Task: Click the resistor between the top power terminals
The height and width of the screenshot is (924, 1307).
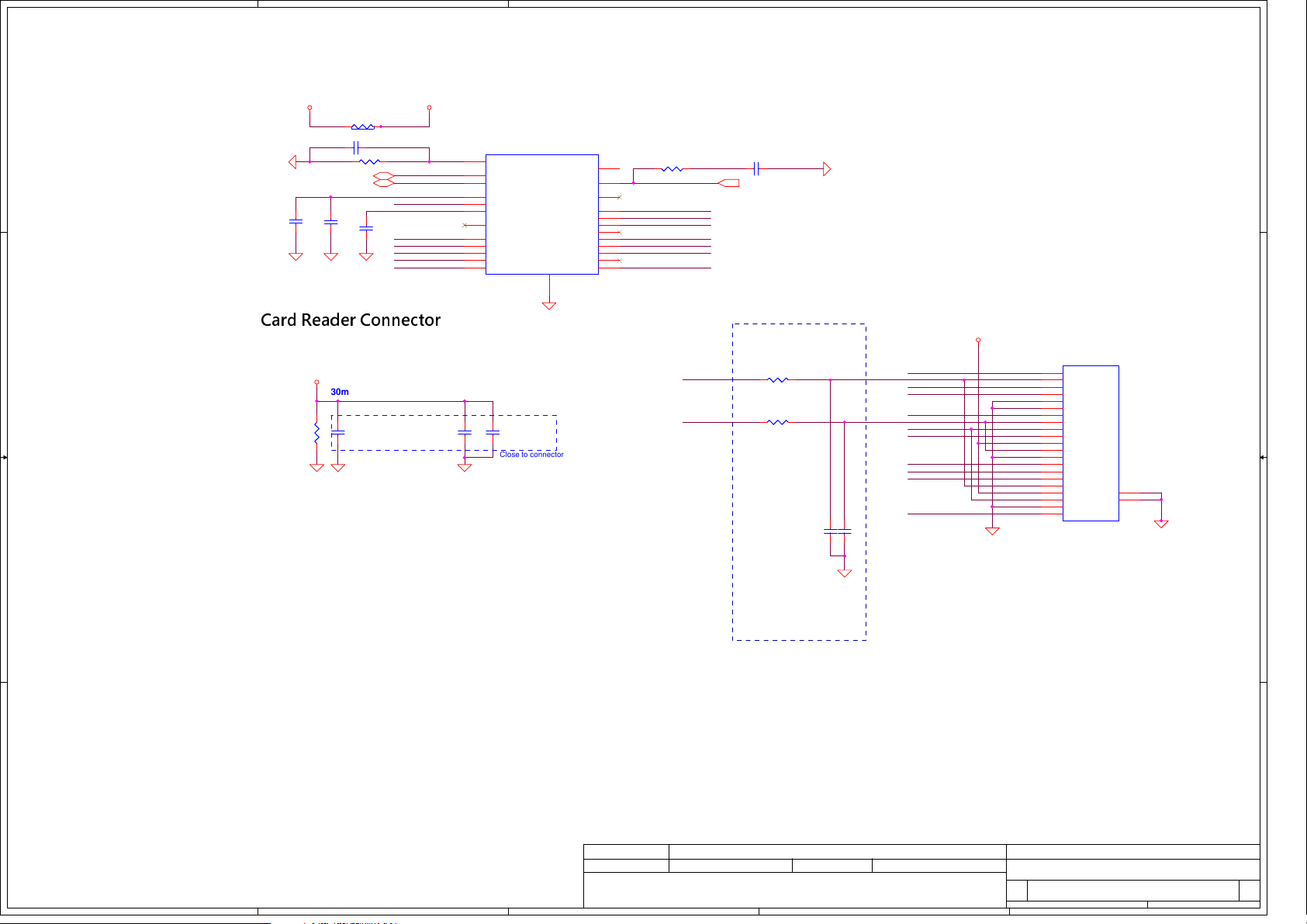Action: click(362, 126)
